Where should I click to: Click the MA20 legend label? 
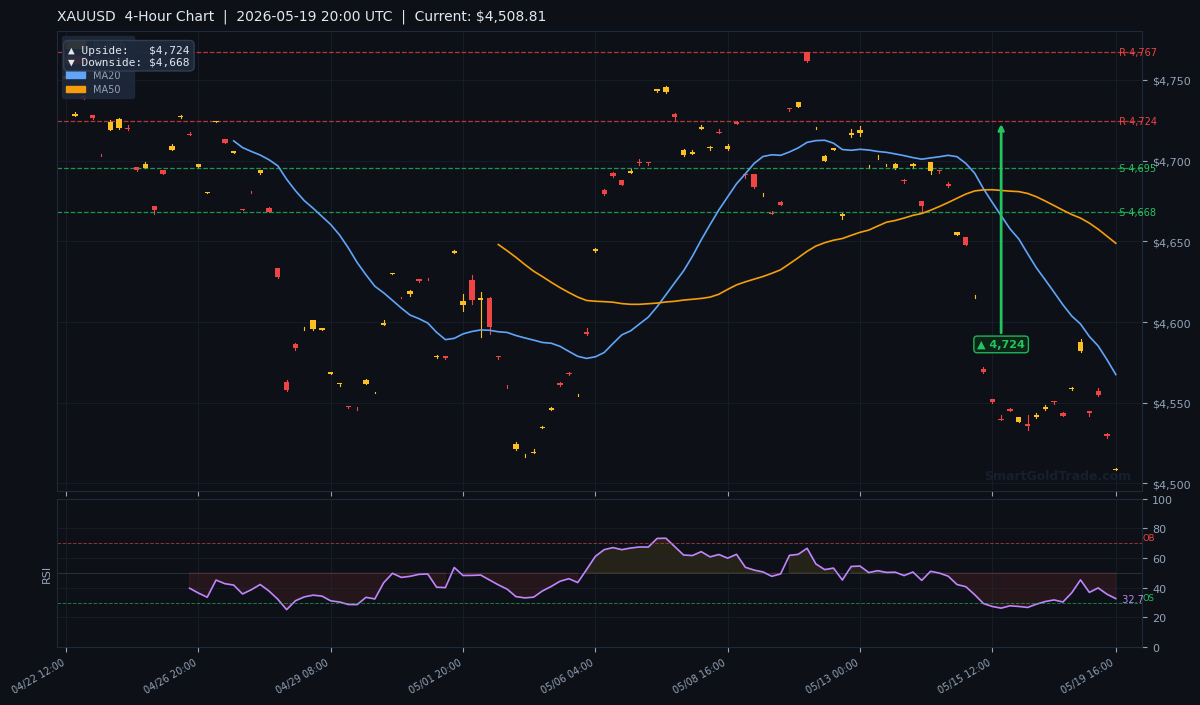107,75
